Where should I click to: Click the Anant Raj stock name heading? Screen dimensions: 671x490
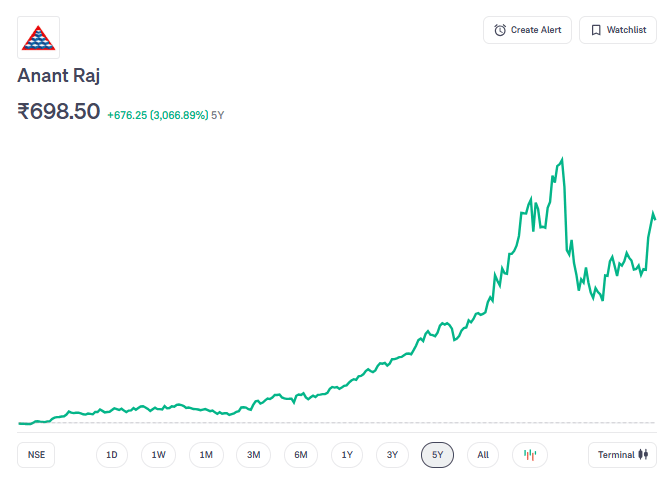tap(59, 76)
